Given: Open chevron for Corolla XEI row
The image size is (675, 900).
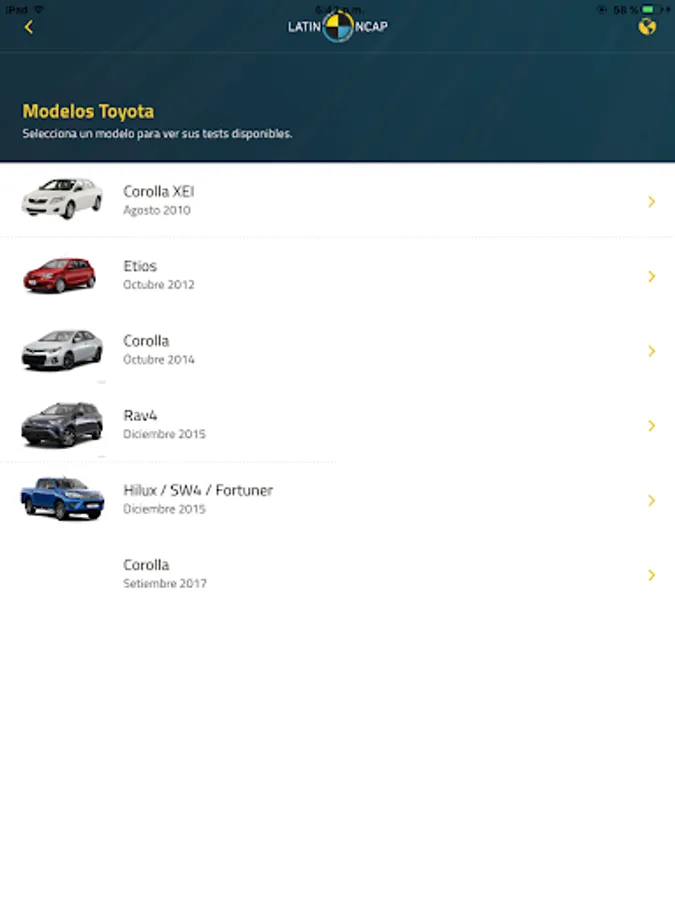Looking at the screenshot, I should pos(651,201).
